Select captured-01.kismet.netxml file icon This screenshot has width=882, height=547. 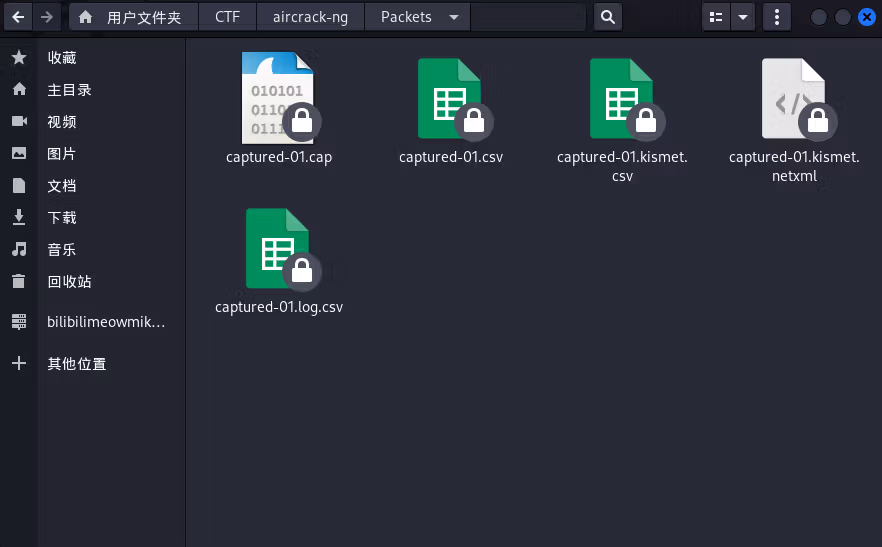[x=794, y=99]
